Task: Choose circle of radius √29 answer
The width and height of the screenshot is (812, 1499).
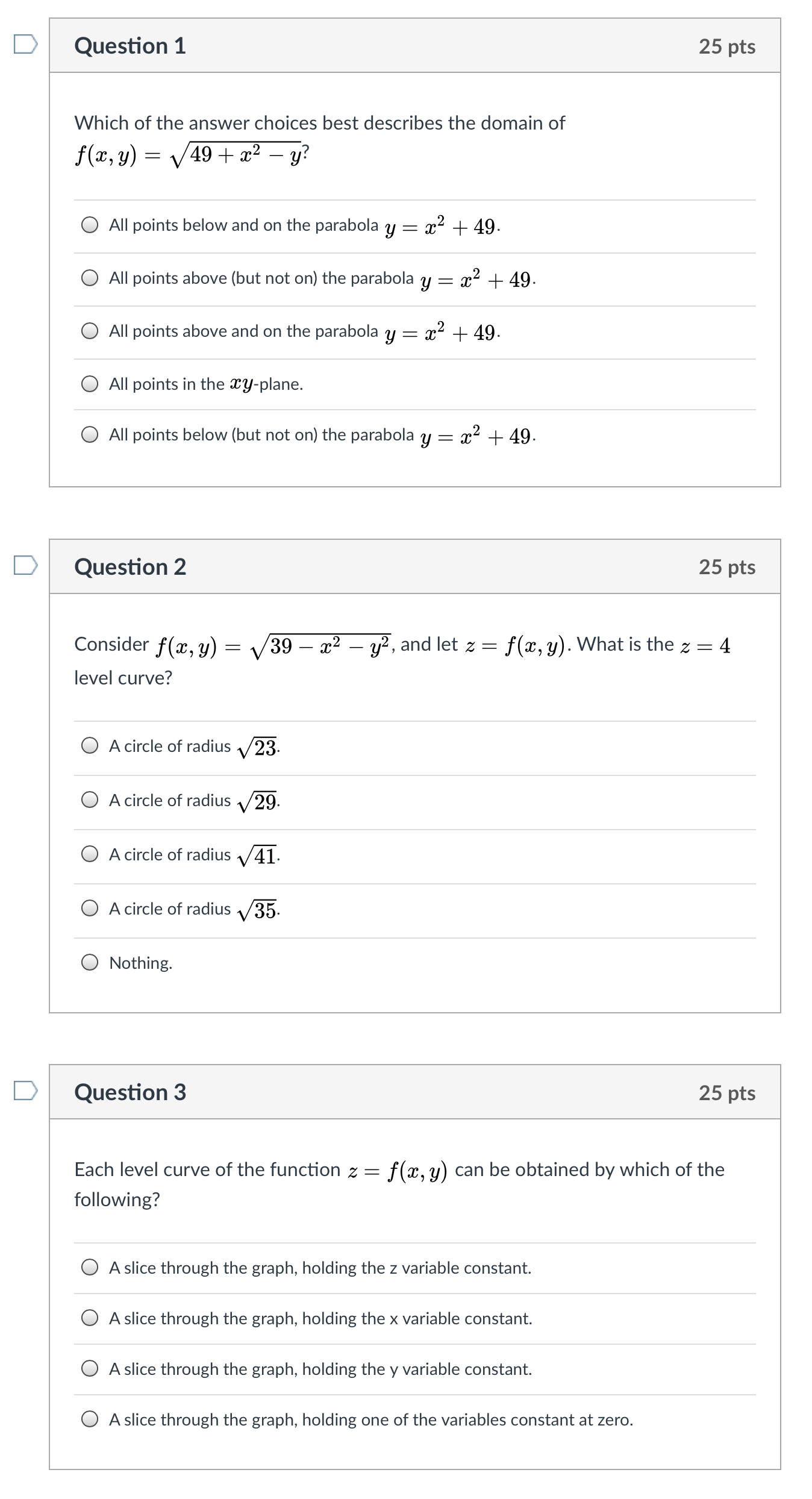Action: coord(90,800)
